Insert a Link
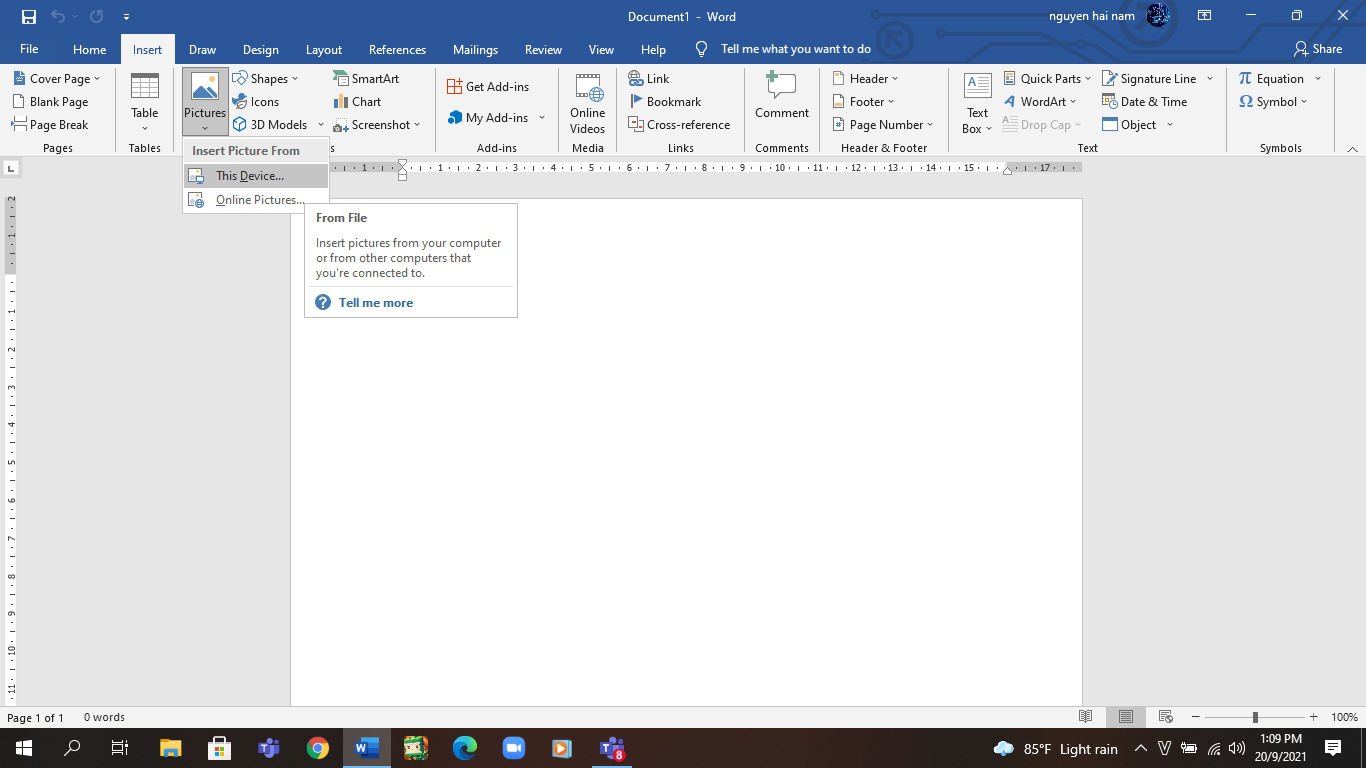Screen dimensions: 1366x768 click(649, 79)
